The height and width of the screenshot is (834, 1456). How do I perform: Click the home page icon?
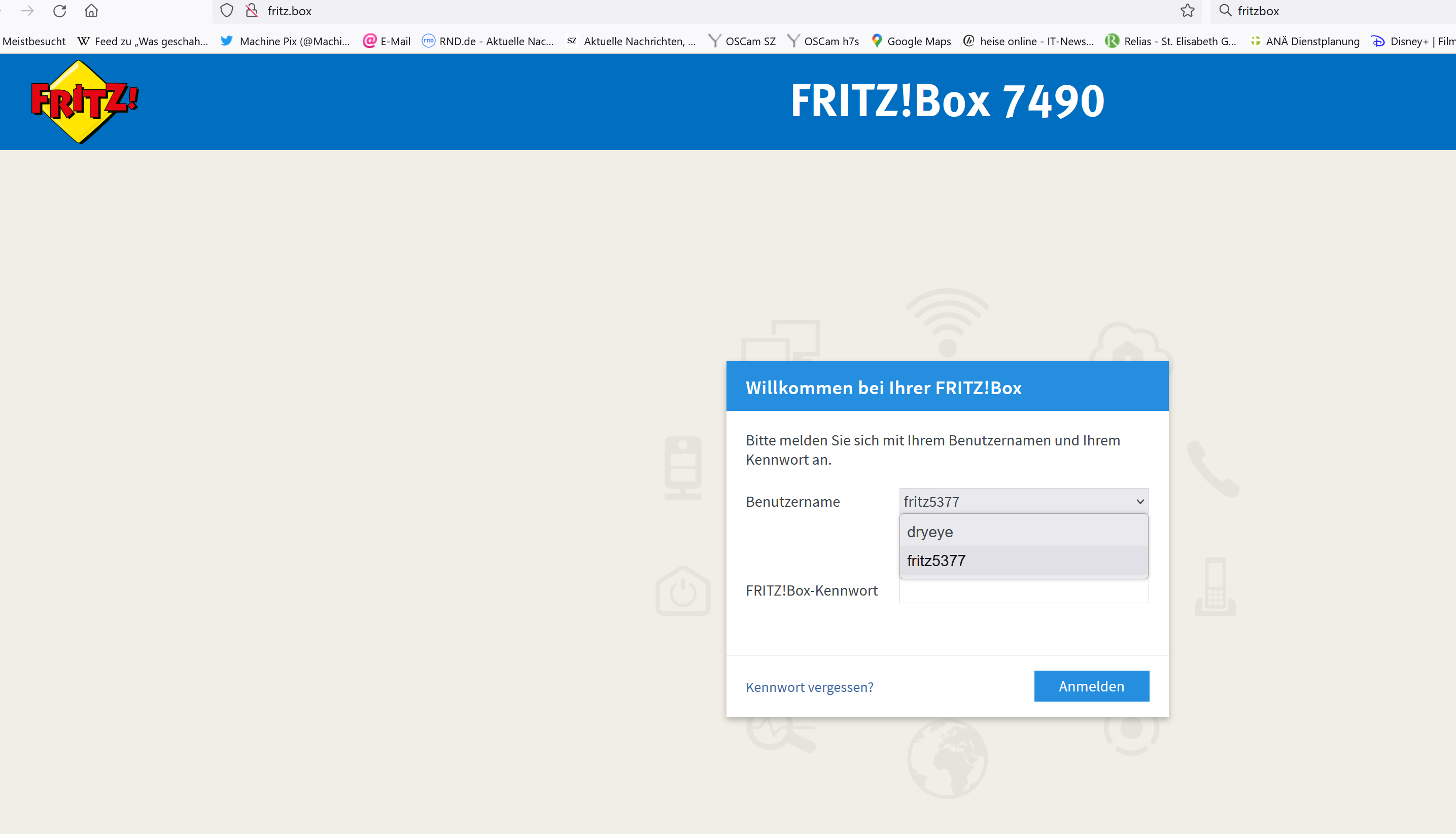[91, 11]
